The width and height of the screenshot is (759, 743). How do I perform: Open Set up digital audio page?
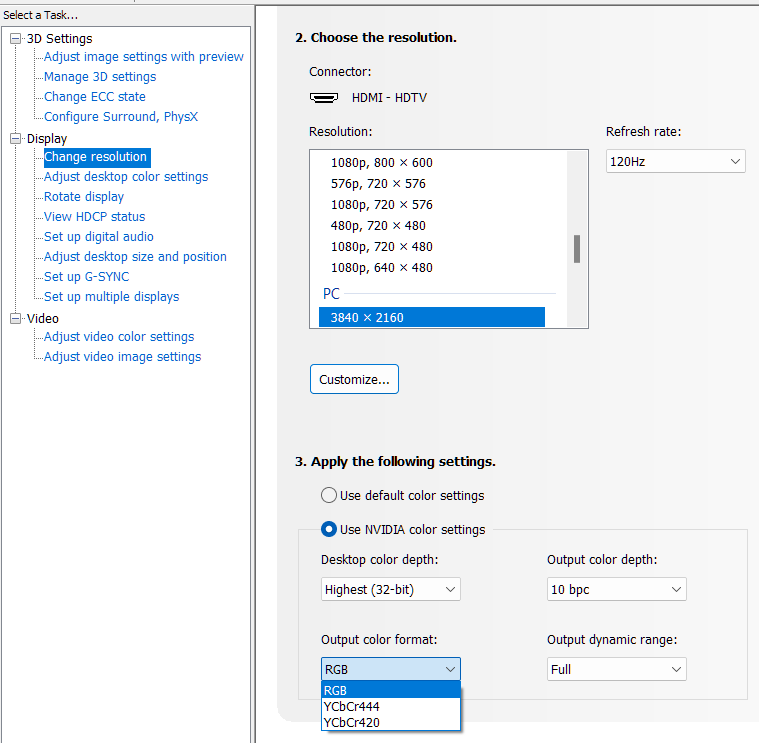[98, 237]
